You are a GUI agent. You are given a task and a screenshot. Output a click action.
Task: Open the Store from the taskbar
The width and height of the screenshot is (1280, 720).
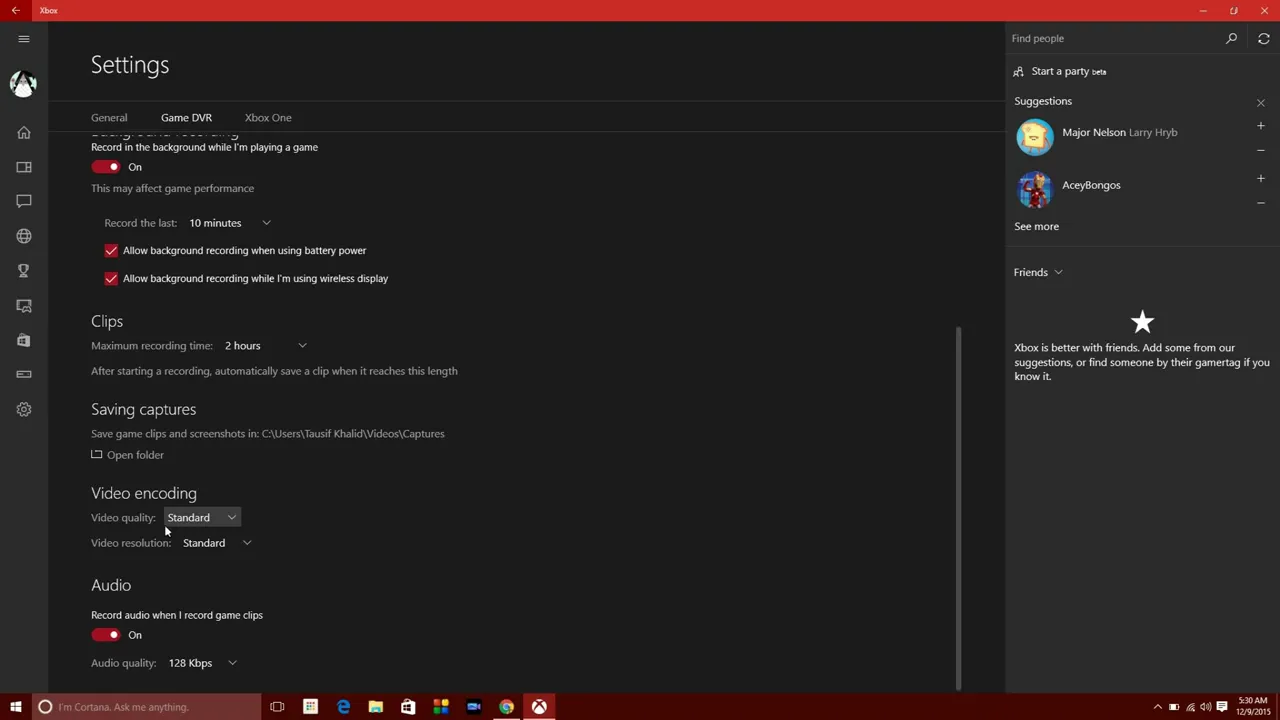pyautogui.click(x=408, y=707)
